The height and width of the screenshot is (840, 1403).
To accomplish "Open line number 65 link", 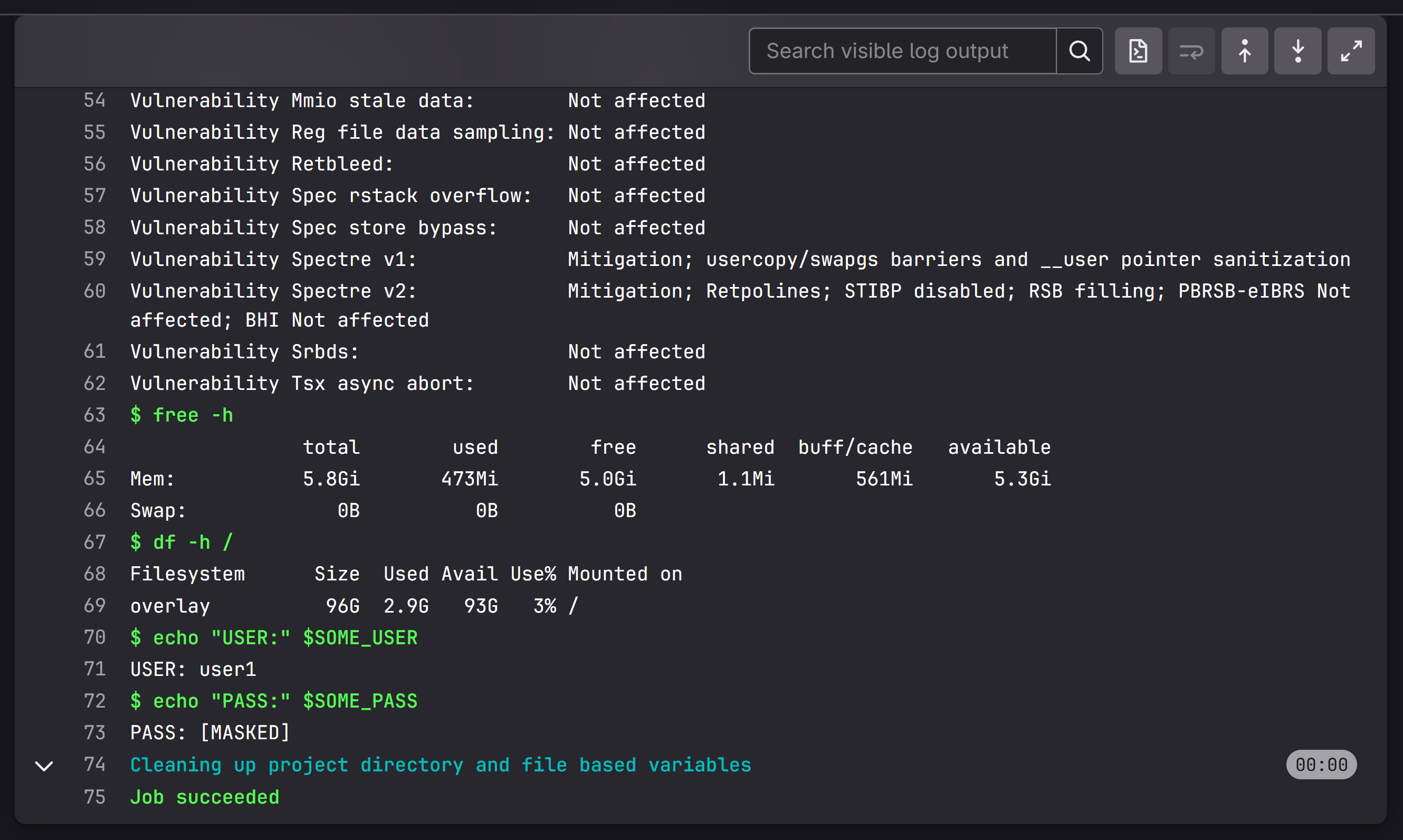I will click(x=94, y=478).
